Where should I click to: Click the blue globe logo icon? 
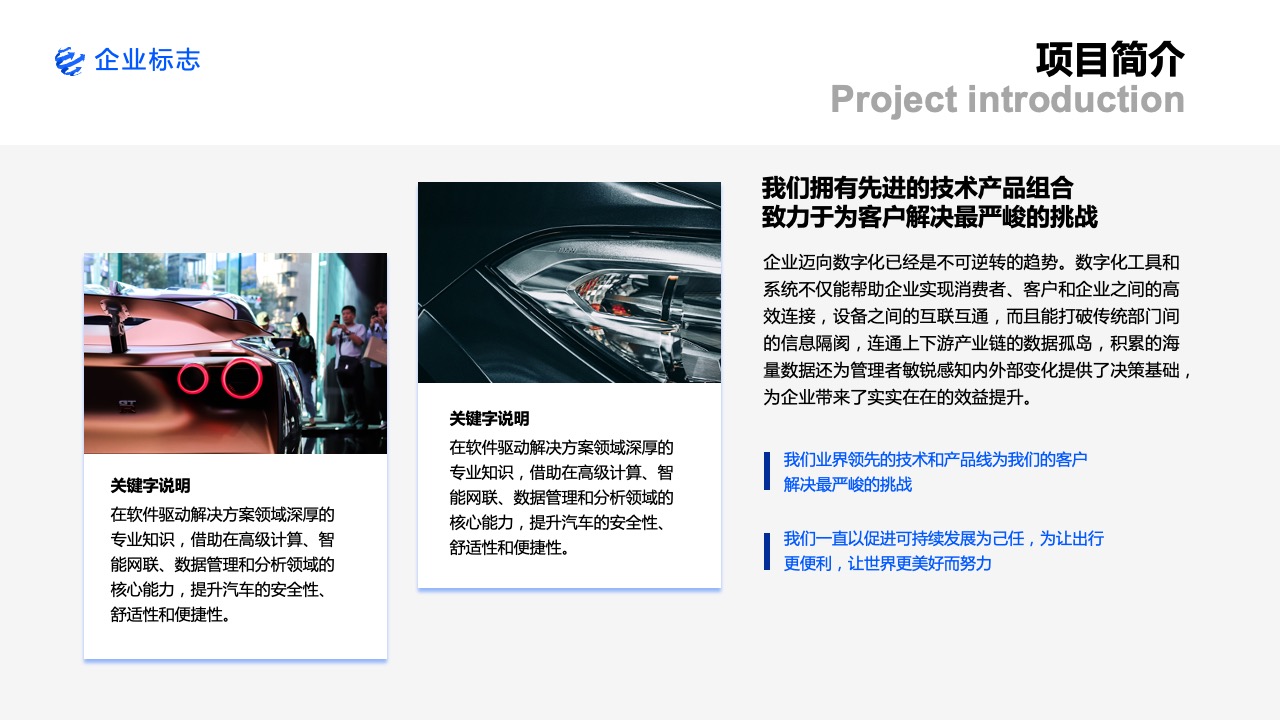click(70, 61)
